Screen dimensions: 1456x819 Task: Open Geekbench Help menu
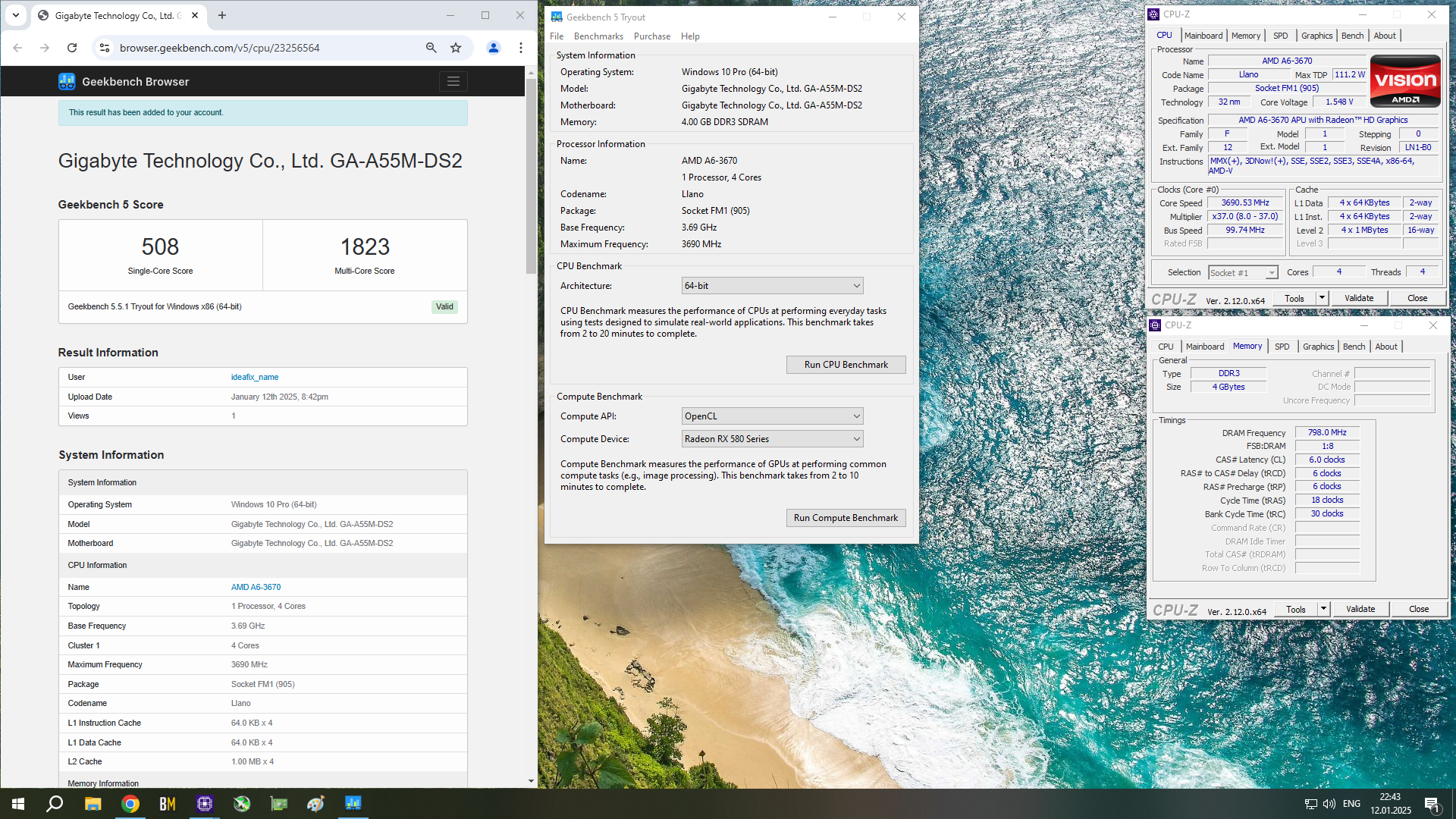click(690, 36)
